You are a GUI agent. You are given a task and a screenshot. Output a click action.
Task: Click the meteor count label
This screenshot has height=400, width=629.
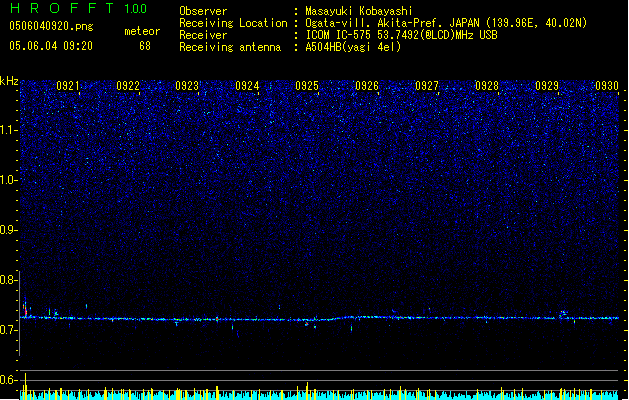pos(142,31)
